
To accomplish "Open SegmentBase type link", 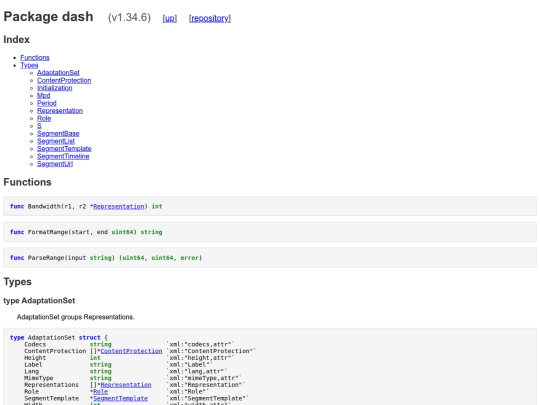I will pyautogui.click(x=58, y=133).
